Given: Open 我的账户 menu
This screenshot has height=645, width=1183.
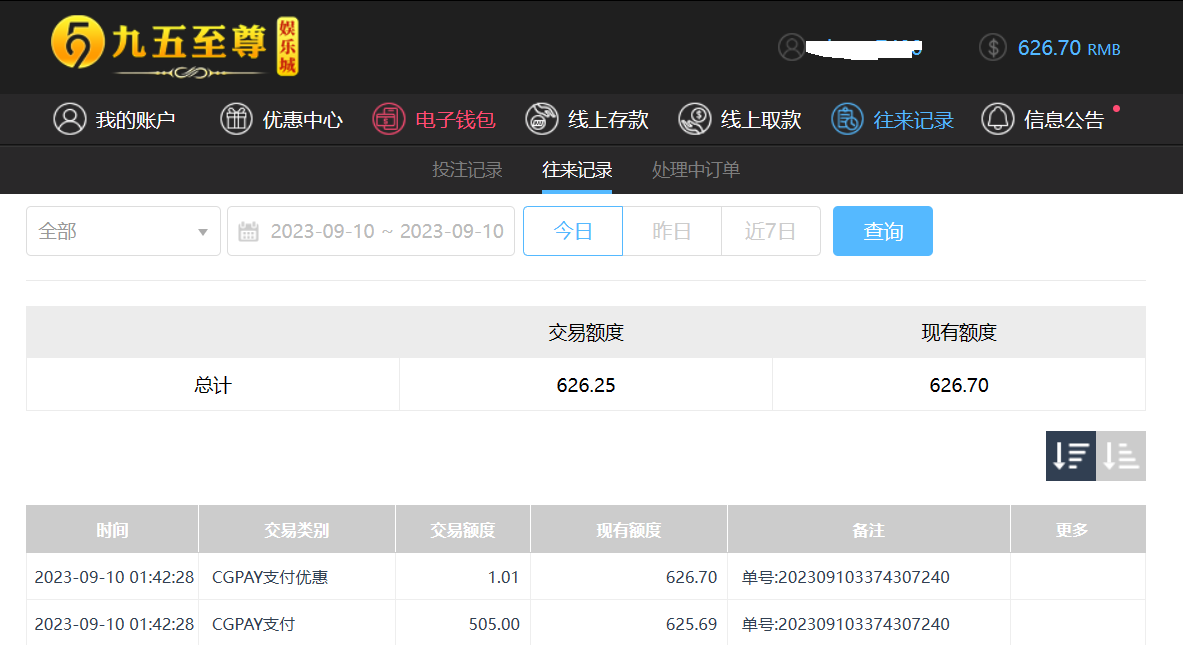Looking at the screenshot, I should point(114,119).
